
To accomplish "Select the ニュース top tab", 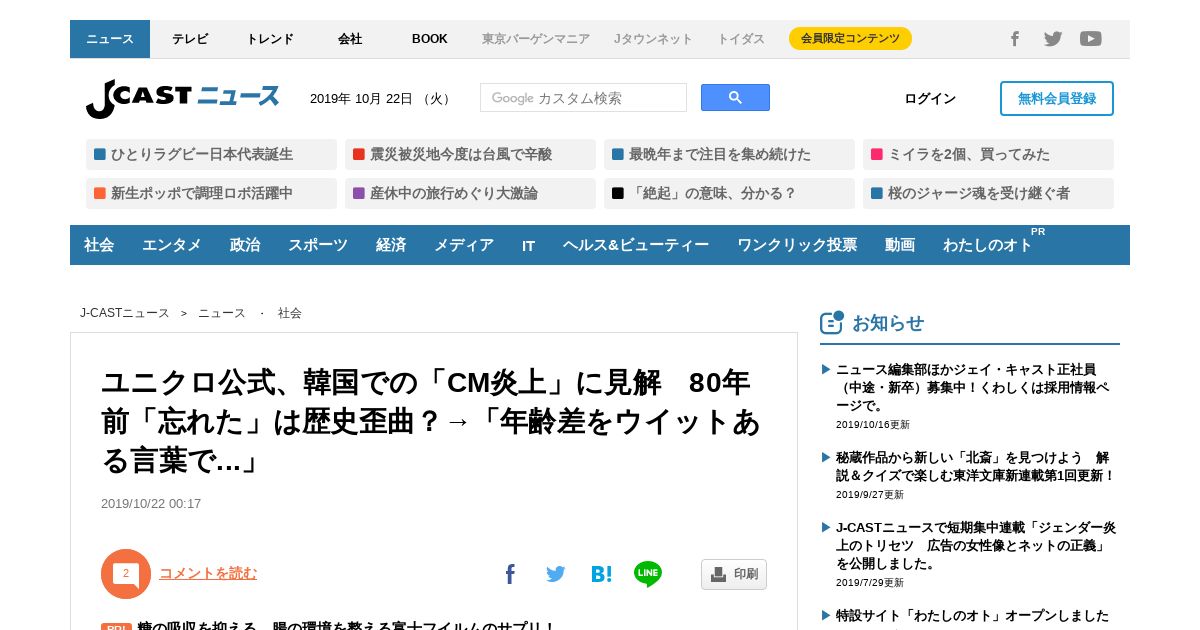I will point(110,39).
